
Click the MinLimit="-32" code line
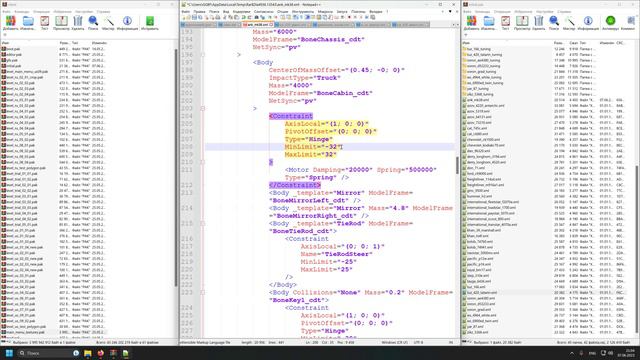pos(313,147)
